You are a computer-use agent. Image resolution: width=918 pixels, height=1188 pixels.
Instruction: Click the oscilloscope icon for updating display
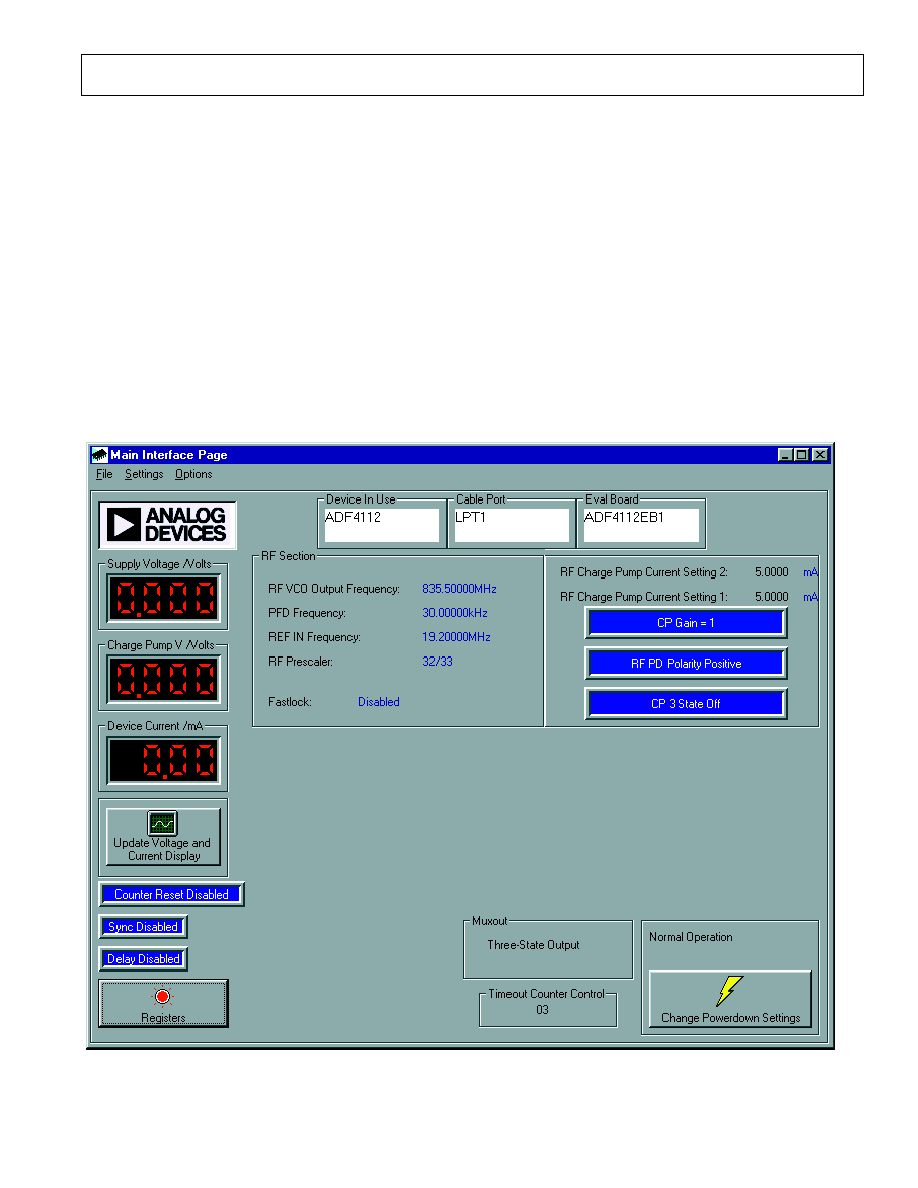point(162,822)
